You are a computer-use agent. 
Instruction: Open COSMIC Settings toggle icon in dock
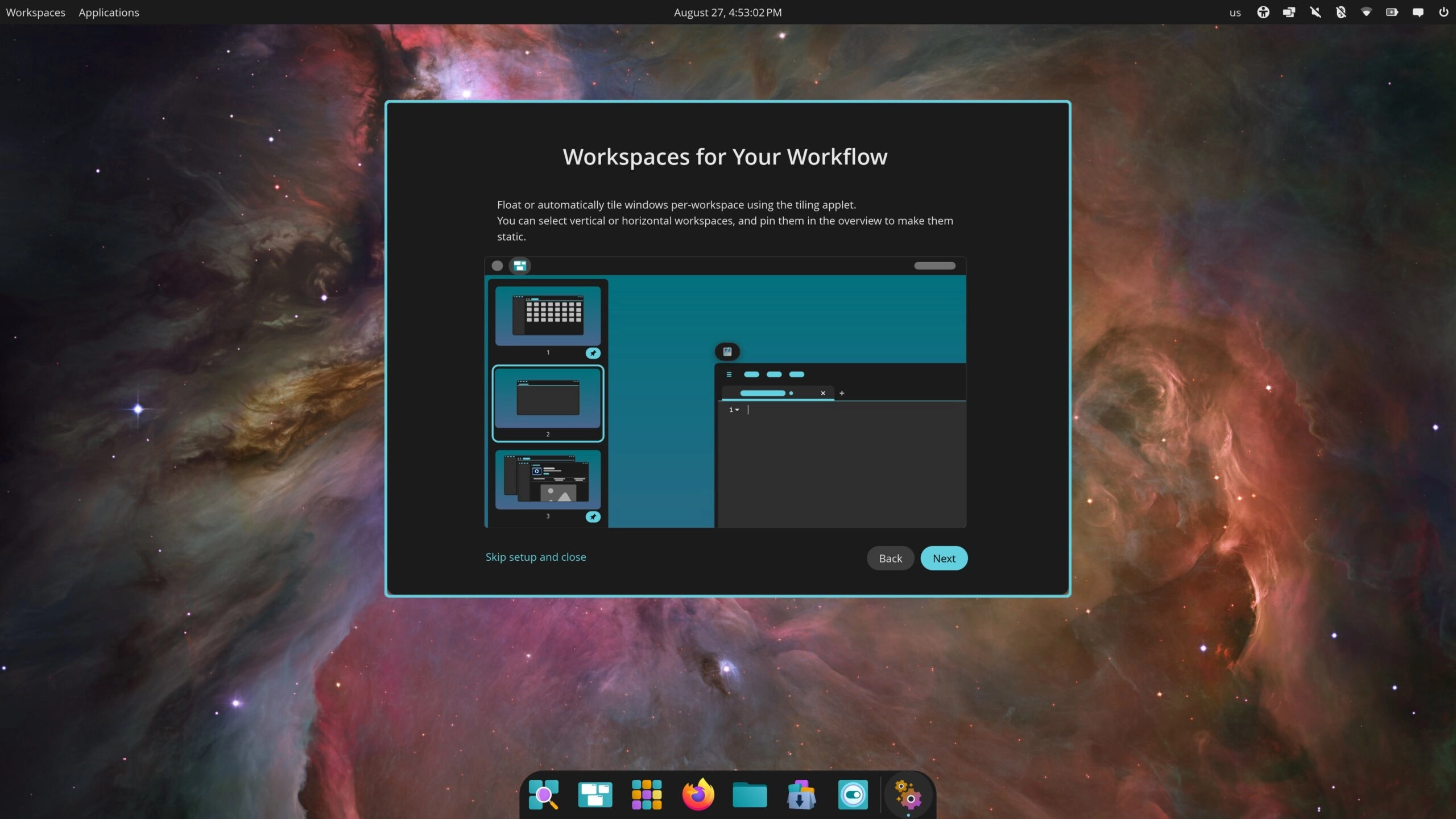853,794
